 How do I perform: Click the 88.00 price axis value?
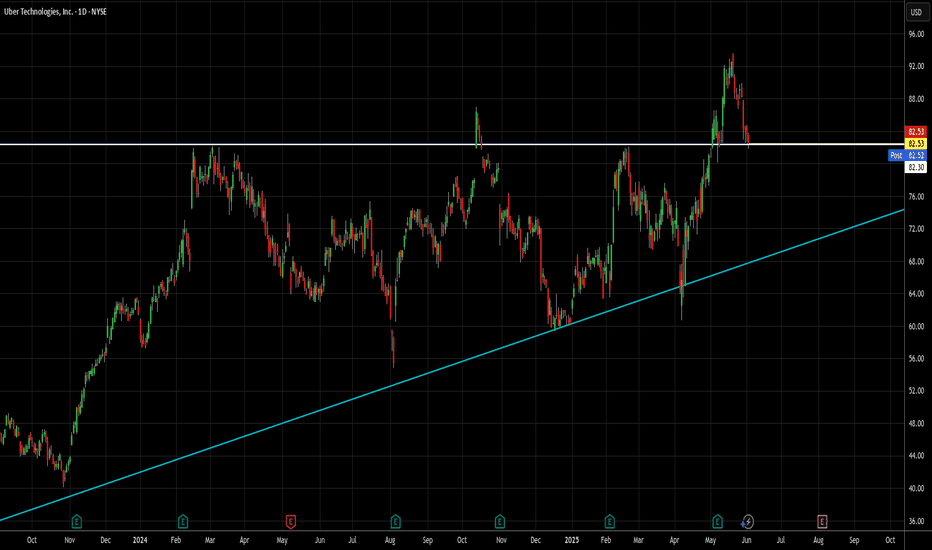(916, 99)
